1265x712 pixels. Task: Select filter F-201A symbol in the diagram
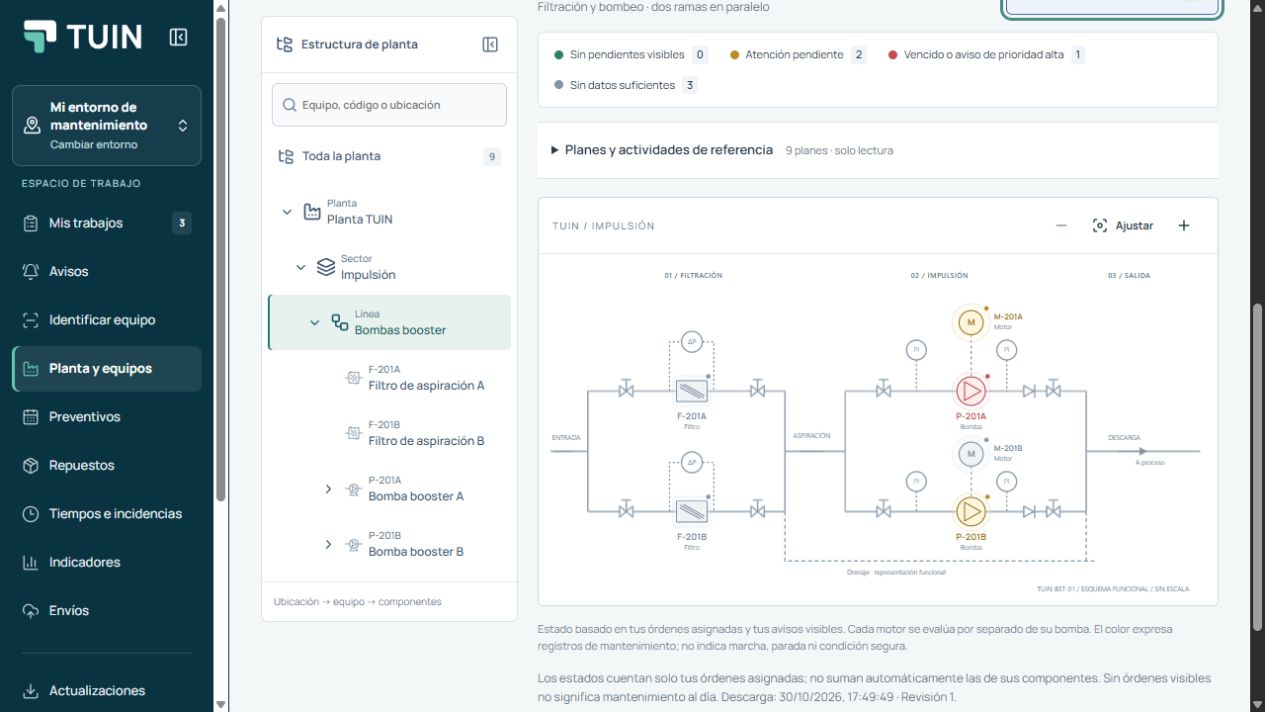coord(692,391)
